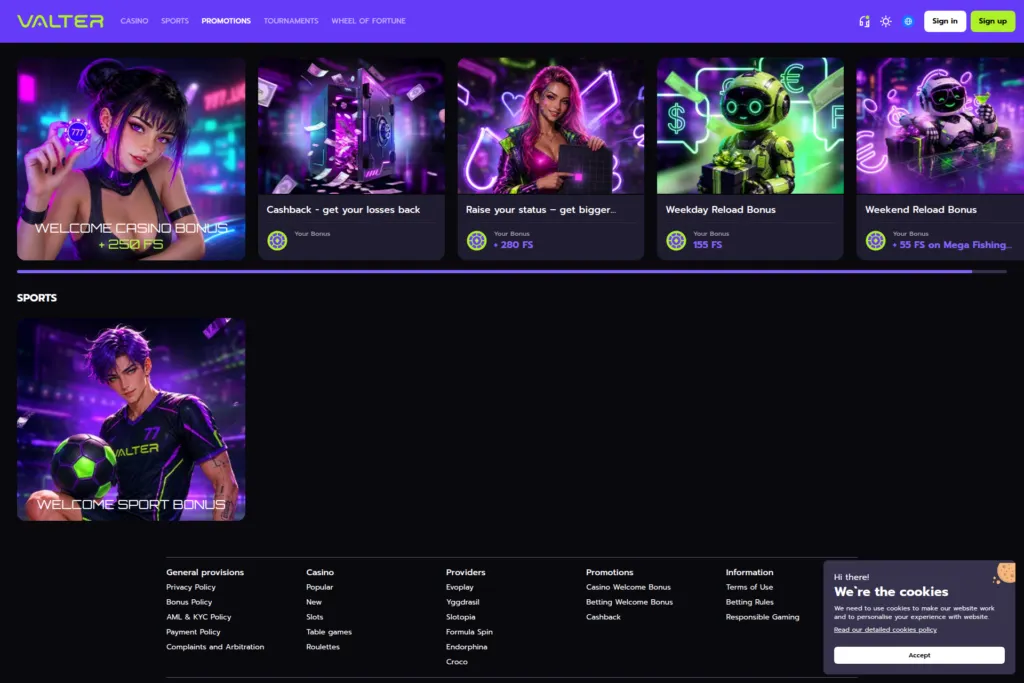
Task: Accept the cookies
Action: tap(919, 655)
